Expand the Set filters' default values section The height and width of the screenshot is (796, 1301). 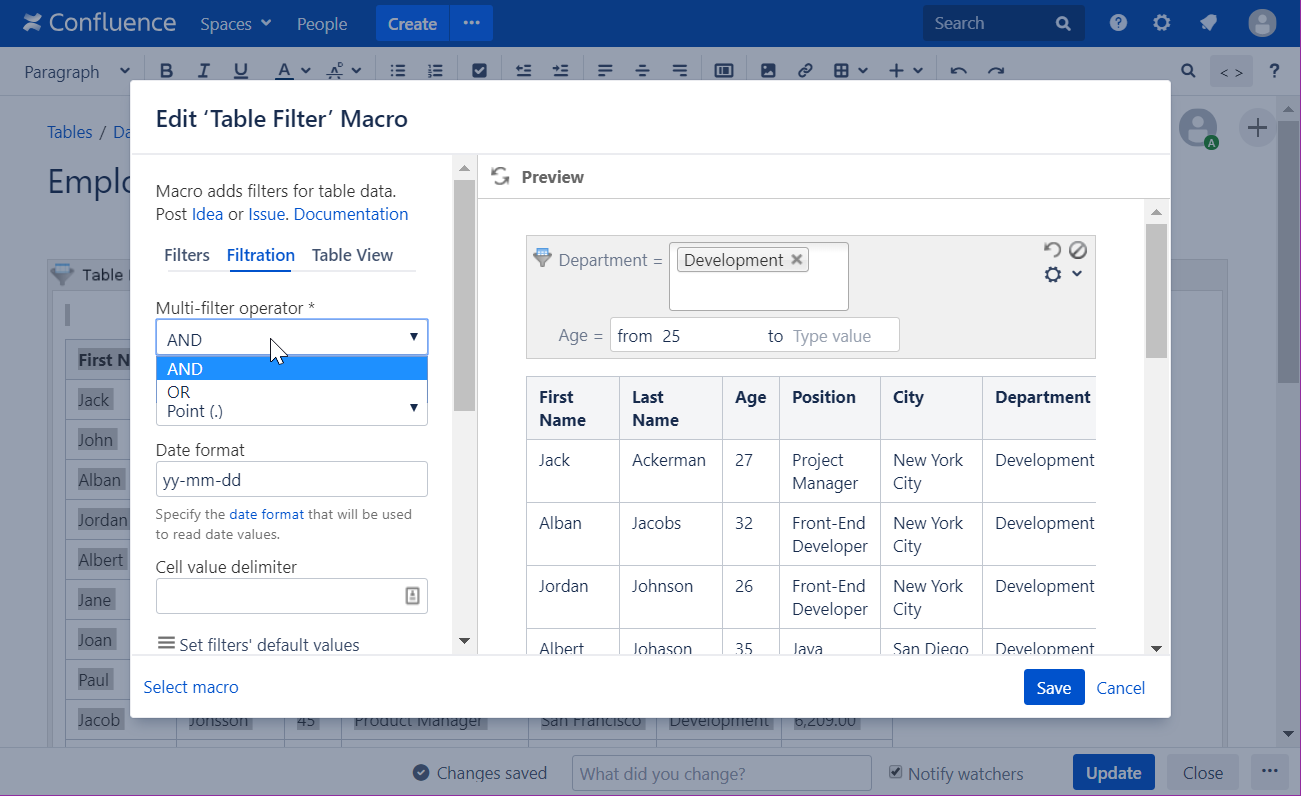[259, 645]
